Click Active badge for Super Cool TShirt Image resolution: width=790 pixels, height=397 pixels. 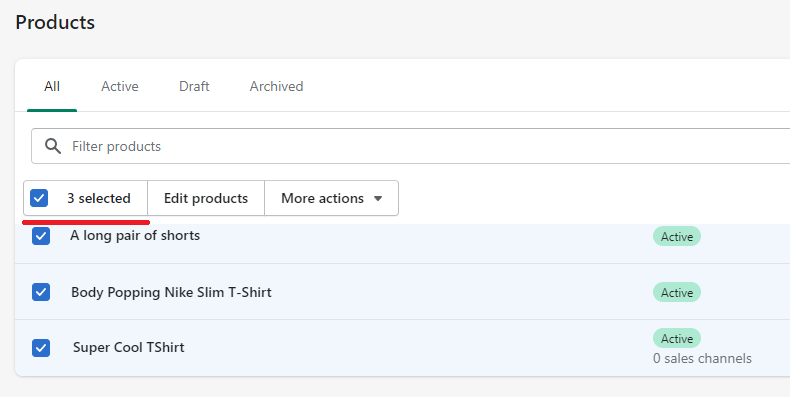[x=677, y=339]
